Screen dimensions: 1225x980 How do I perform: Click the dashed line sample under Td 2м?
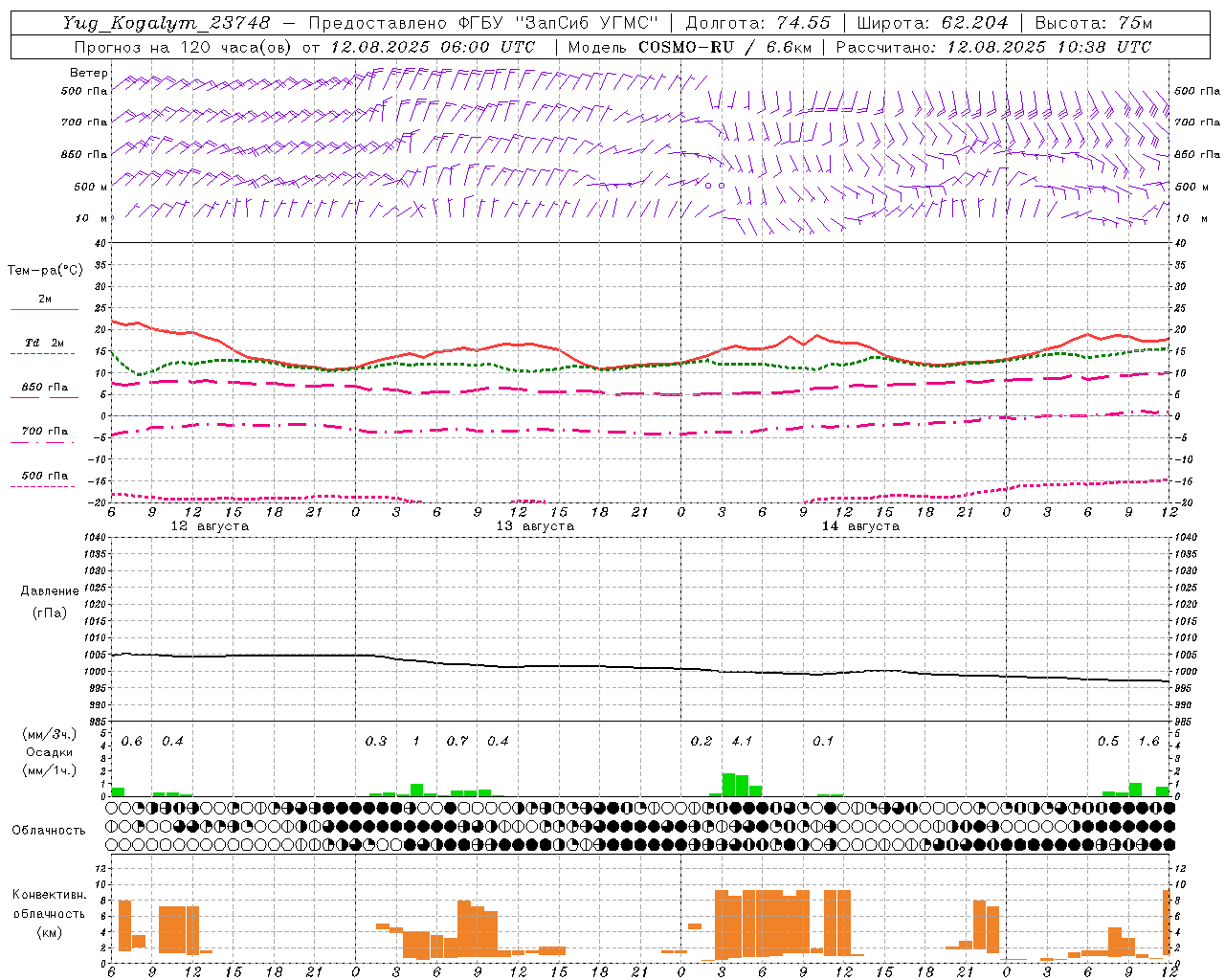tap(42, 354)
